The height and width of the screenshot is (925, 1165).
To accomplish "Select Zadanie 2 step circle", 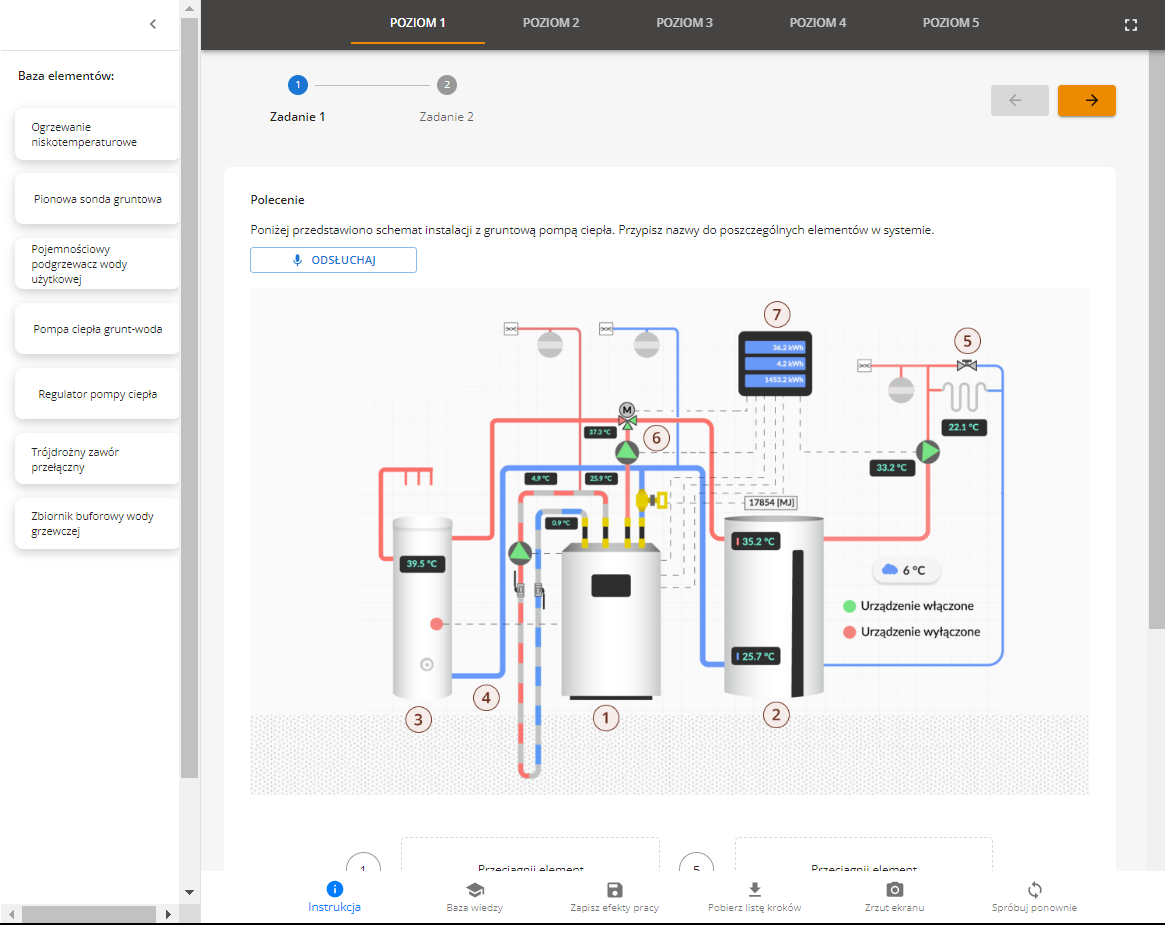I will (446, 85).
